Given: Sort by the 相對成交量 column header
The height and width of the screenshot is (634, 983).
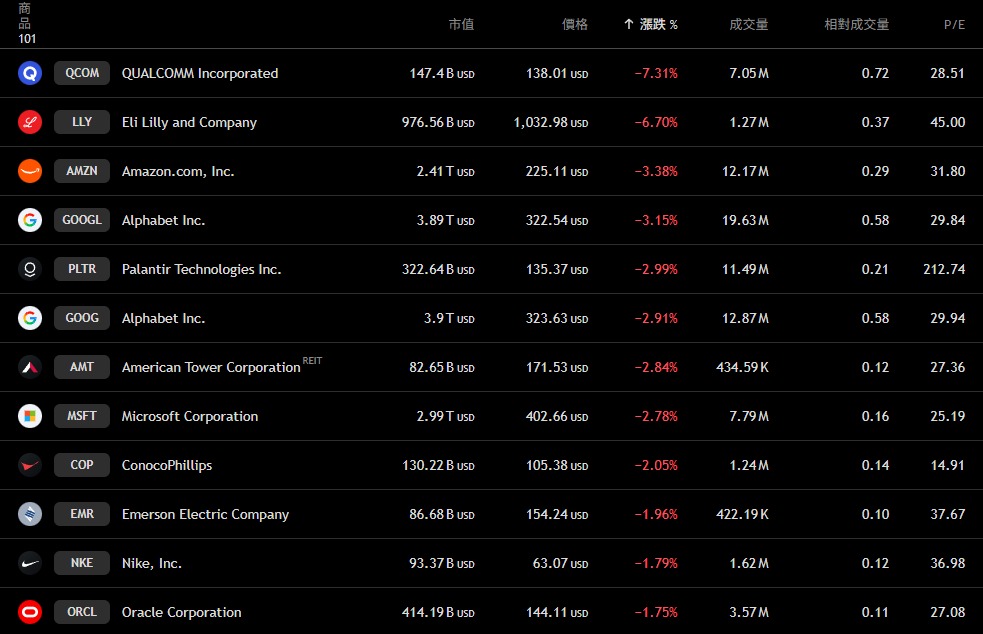Looking at the screenshot, I should [856, 24].
